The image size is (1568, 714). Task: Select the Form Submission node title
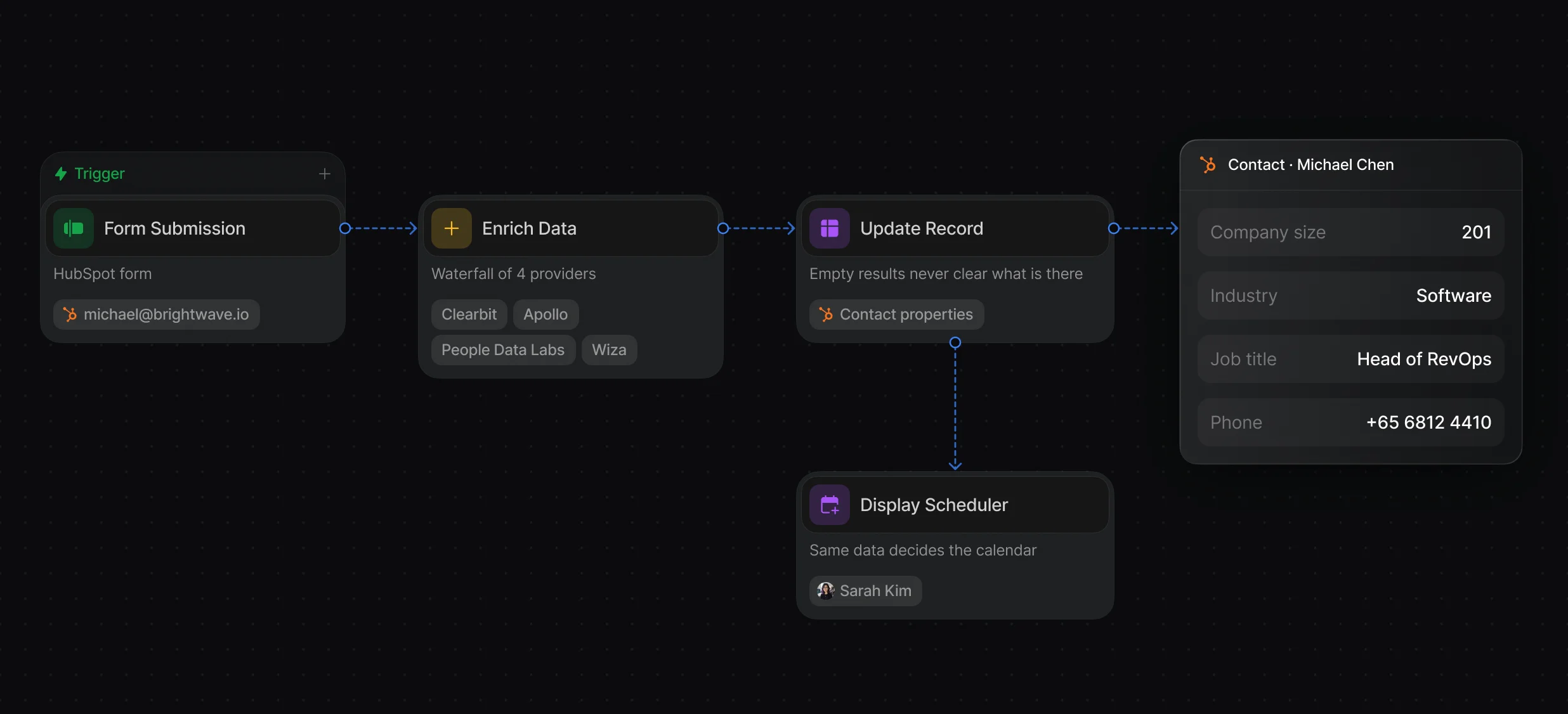(x=174, y=228)
